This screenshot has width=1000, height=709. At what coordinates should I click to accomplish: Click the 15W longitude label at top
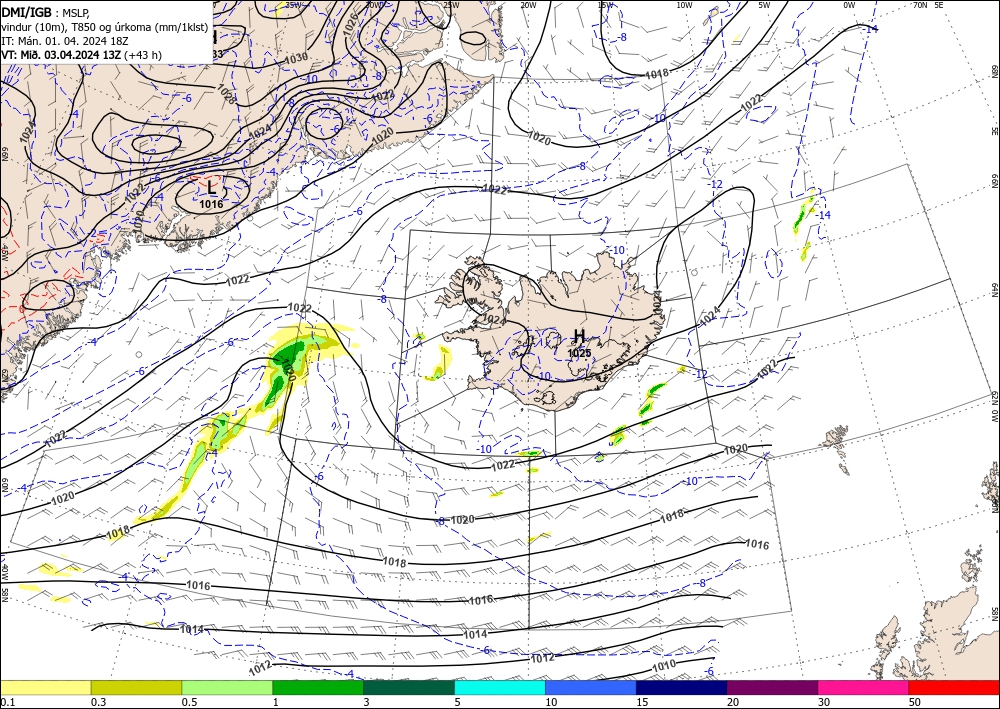[606, 5]
